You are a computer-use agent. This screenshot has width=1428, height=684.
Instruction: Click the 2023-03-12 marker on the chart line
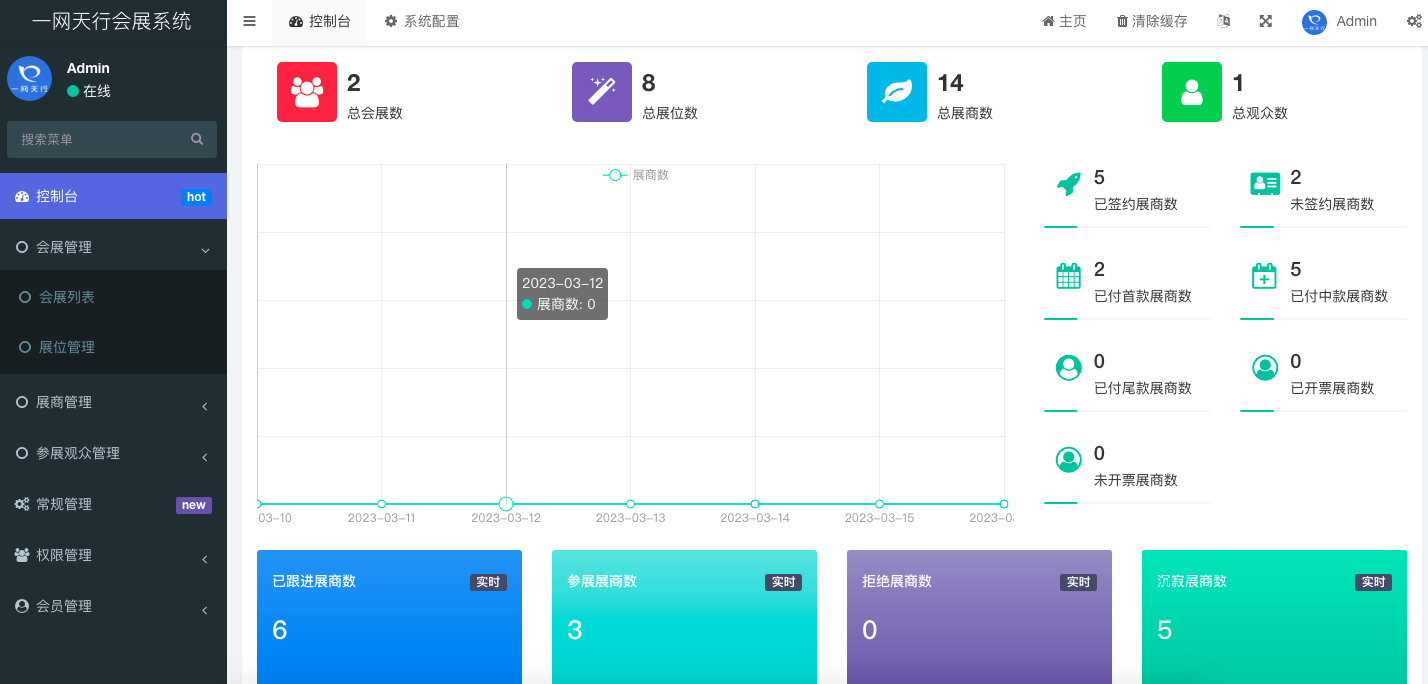coord(505,504)
